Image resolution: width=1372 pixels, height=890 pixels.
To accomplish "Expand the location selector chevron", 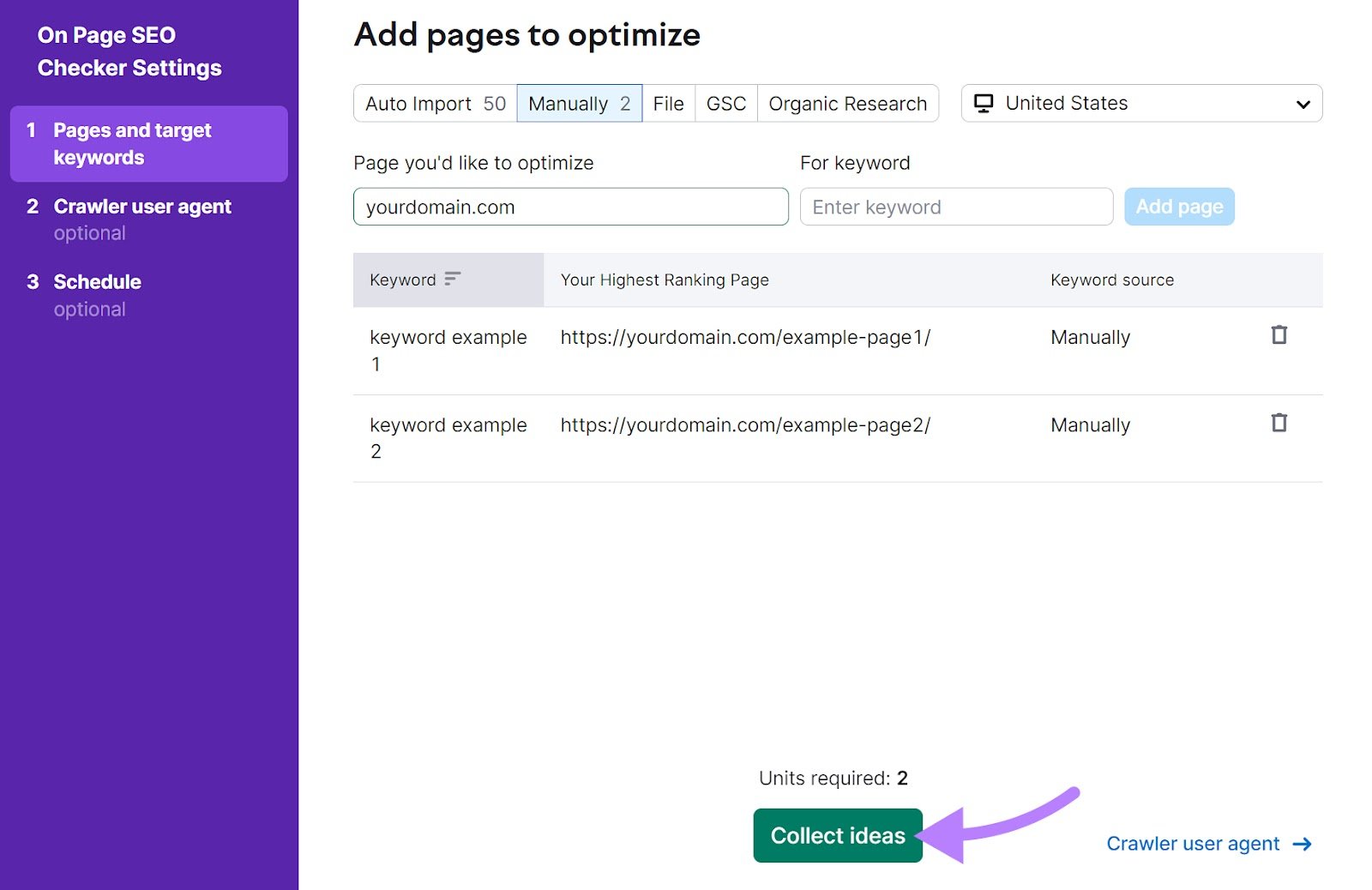I will (x=1303, y=103).
